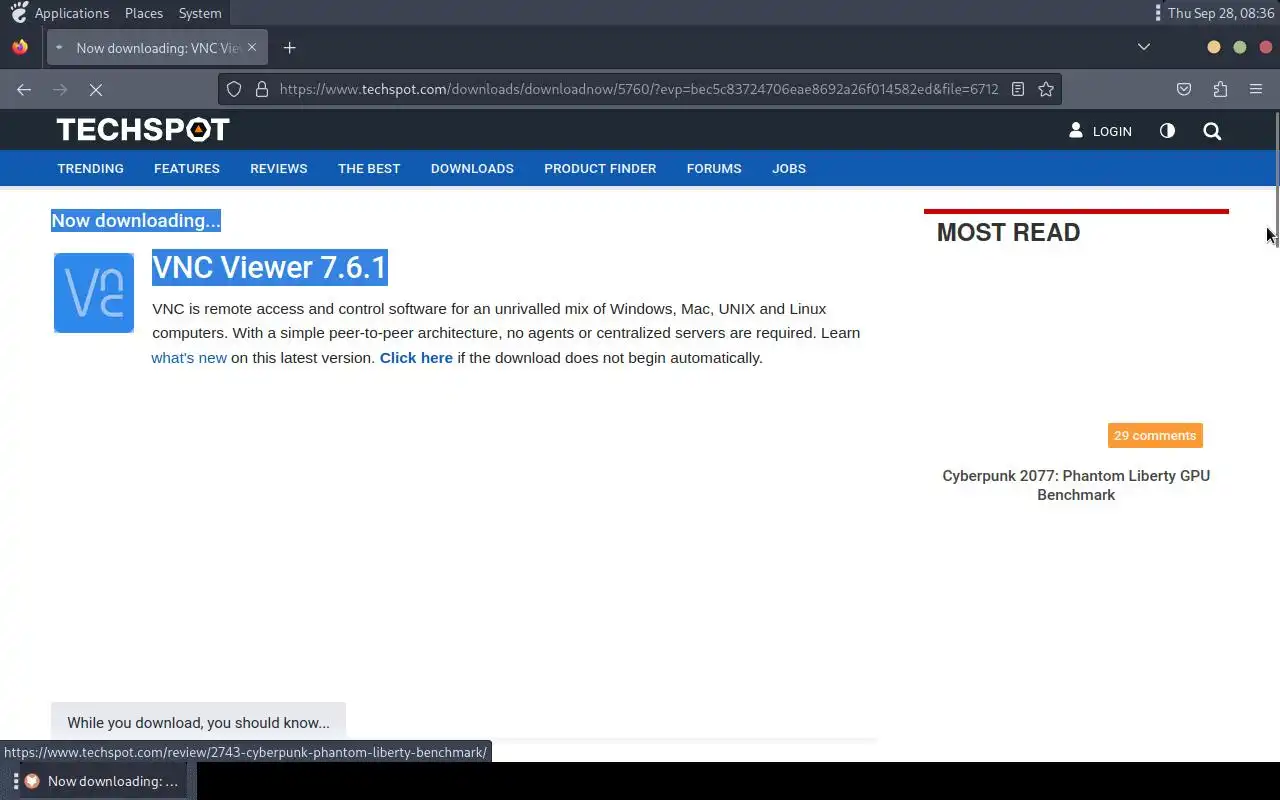Open Cyberpunk 2077 Phantom Liberty GPU Benchmark article
1280x800 pixels.
pos(1076,485)
